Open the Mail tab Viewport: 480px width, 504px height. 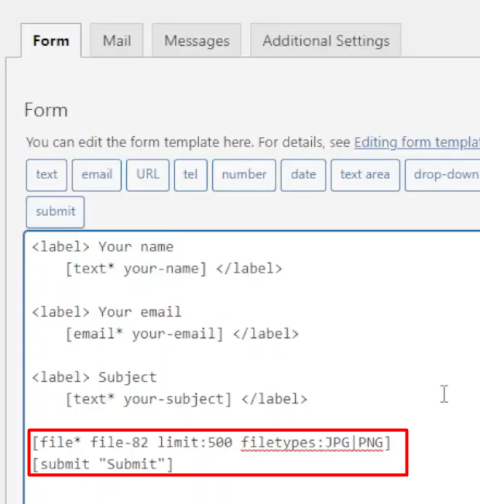click(117, 40)
